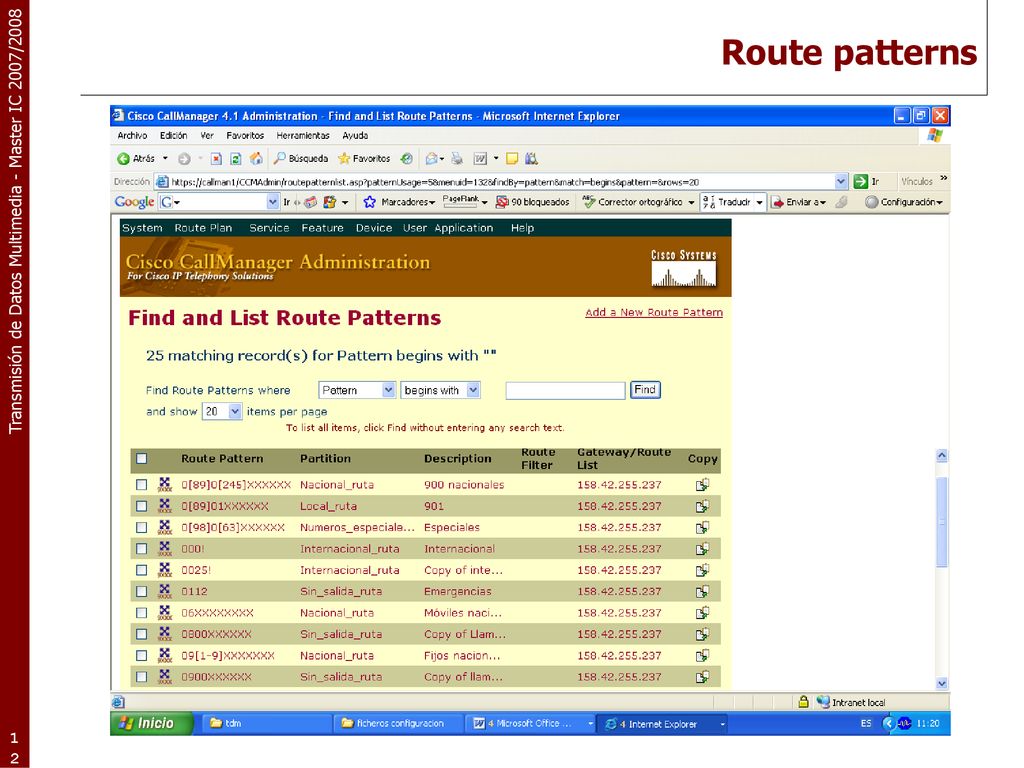This screenshot has height=768, width=1024.
Task: Click Corrector ortográfico spell check
Action: [x=633, y=202]
